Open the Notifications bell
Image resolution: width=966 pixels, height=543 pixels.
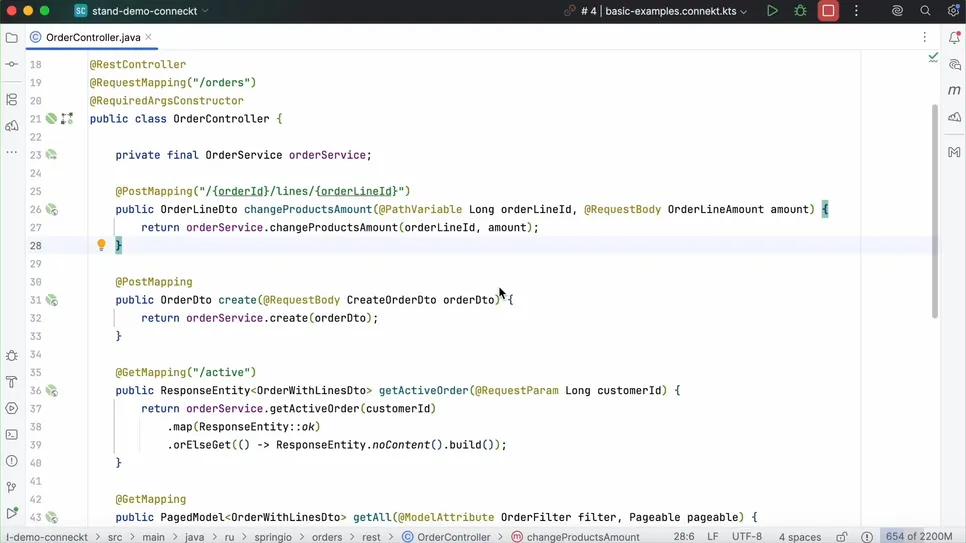pos(954,38)
